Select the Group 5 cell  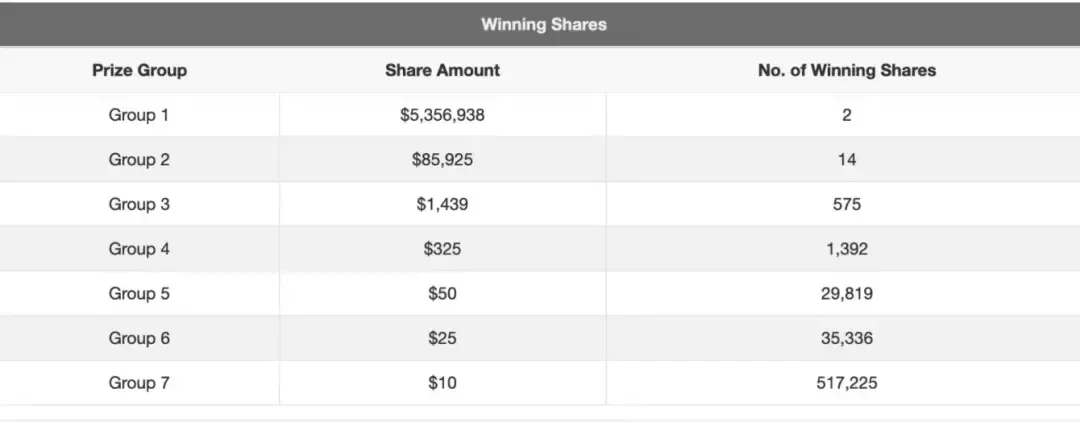(x=139, y=294)
